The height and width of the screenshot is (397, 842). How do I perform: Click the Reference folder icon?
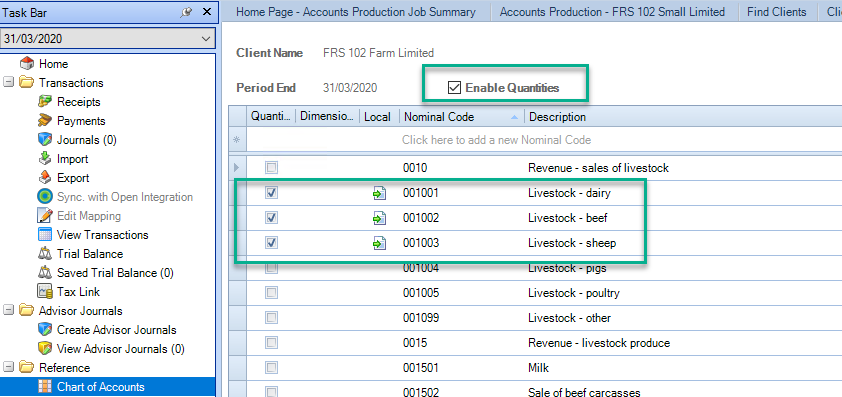(x=26, y=367)
